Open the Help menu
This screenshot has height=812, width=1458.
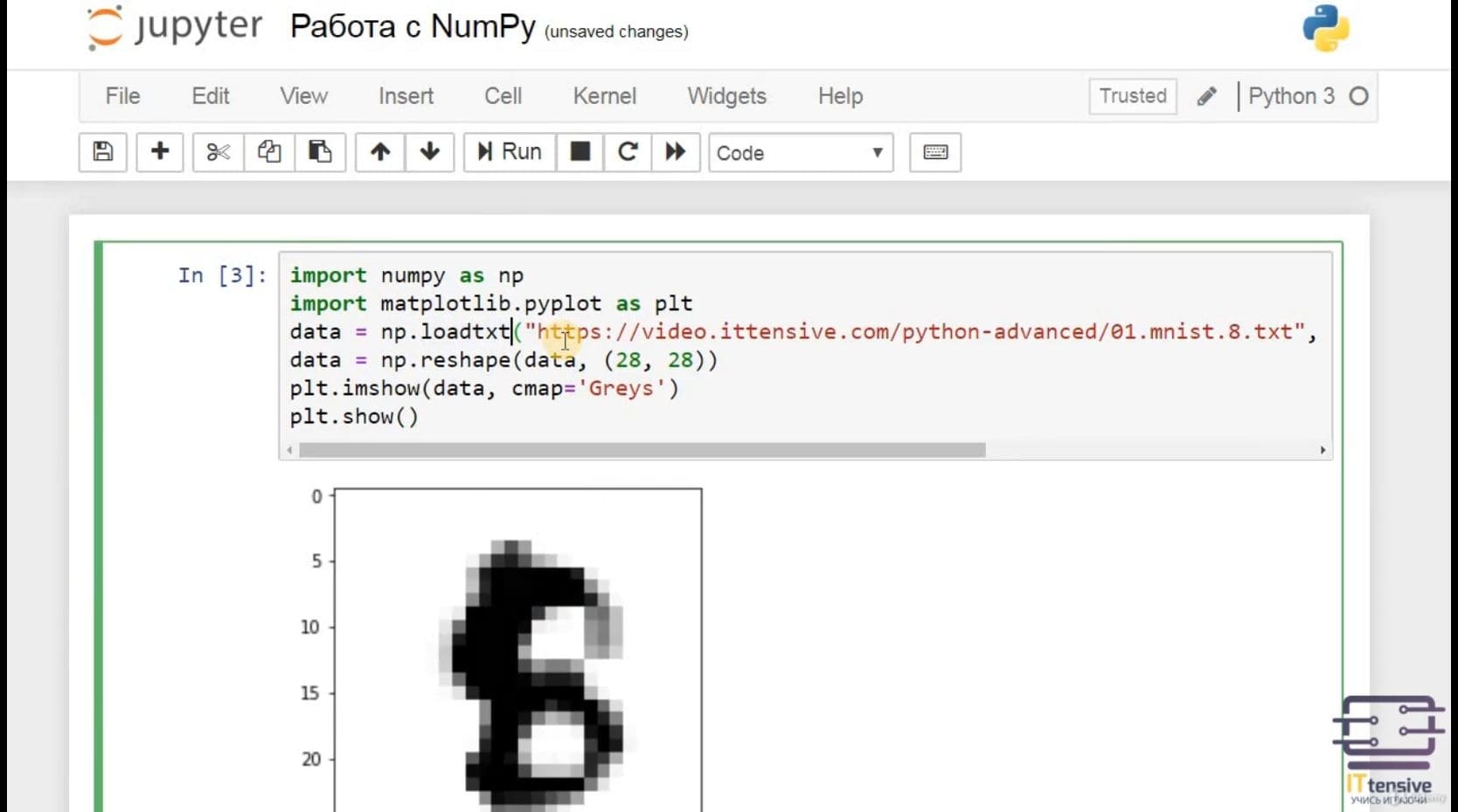pyautogui.click(x=841, y=96)
